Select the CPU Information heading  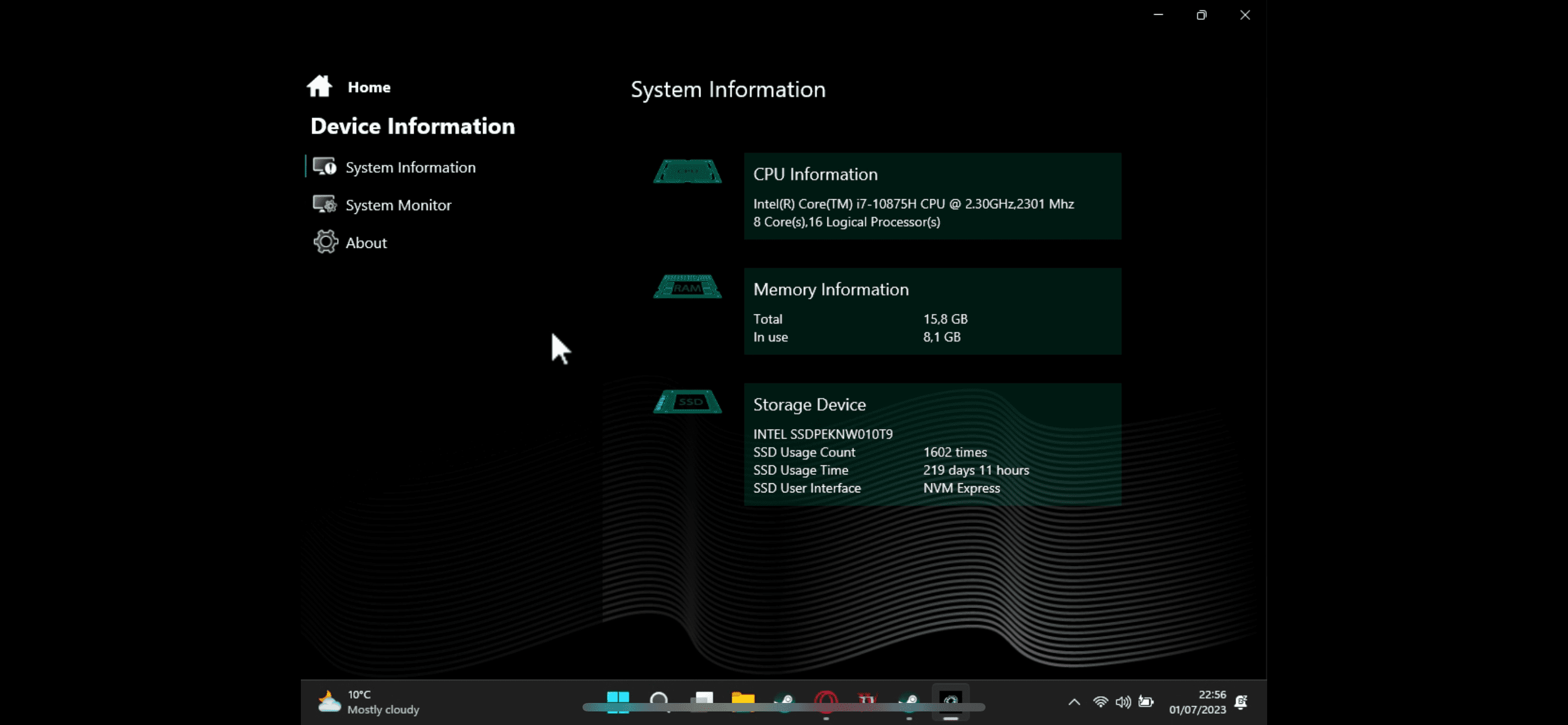[815, 174]
